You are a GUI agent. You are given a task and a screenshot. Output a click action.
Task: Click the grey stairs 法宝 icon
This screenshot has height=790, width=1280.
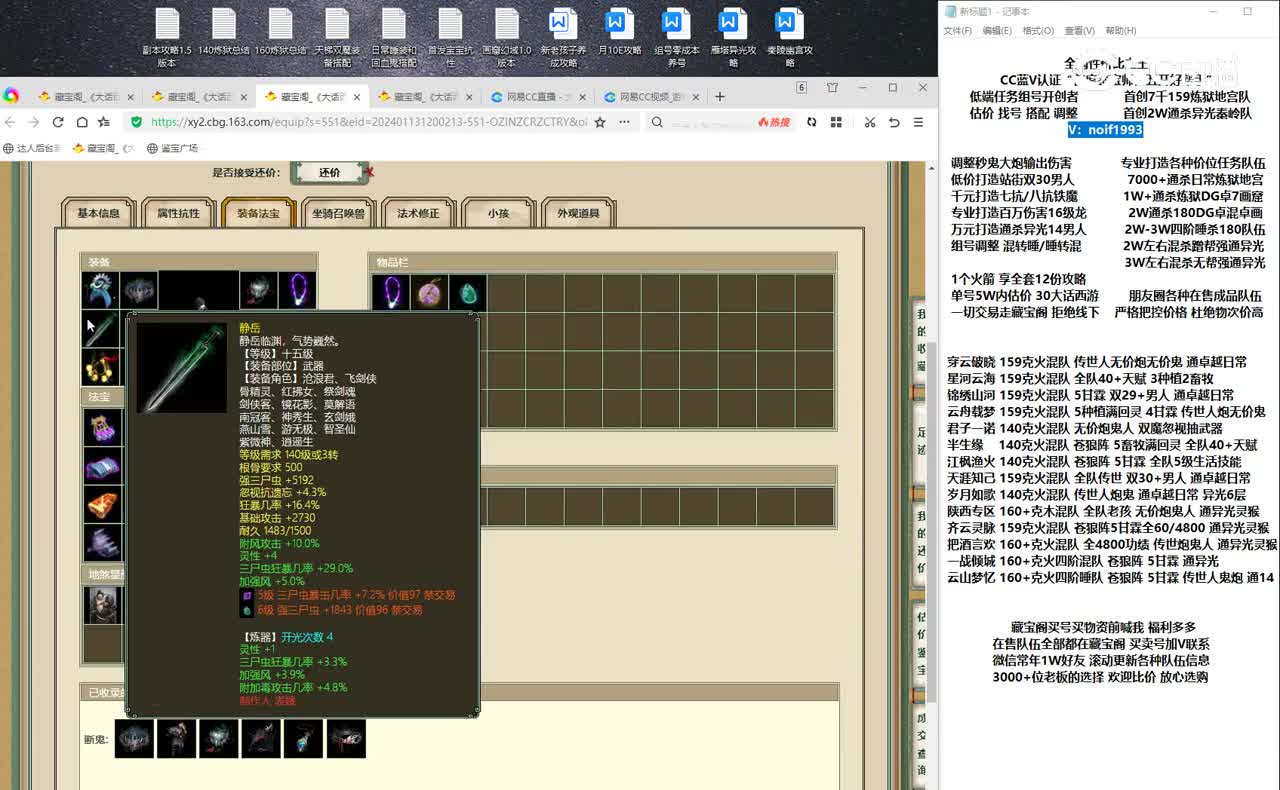click(102, 543)
